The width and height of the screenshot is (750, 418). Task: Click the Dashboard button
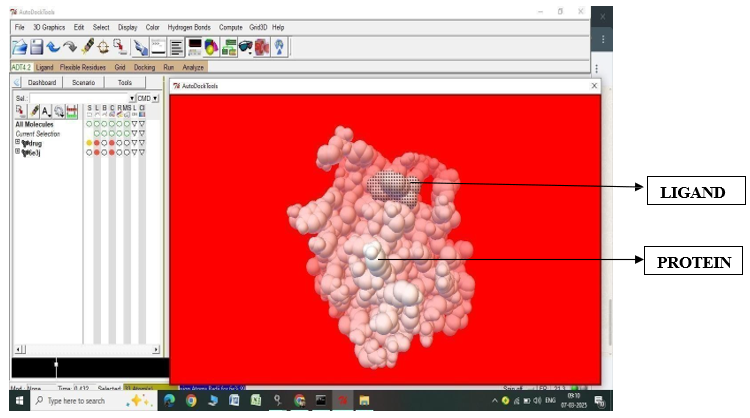pyautogui.click(x=42, y=83)
